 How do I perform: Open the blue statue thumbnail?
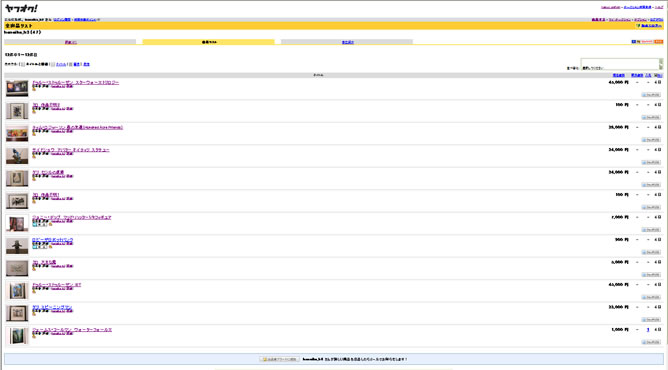click(17, 156)
